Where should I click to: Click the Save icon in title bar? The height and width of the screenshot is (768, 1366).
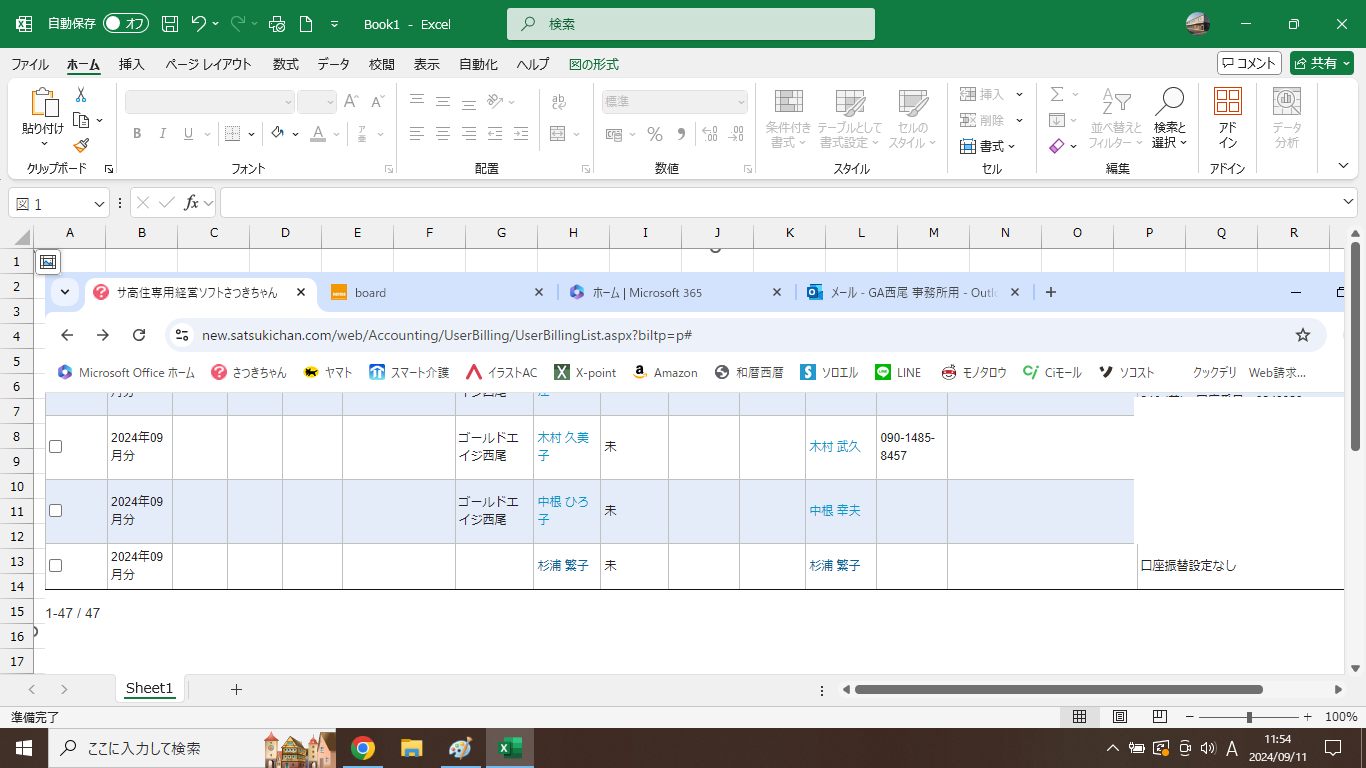tap(170, 23)
